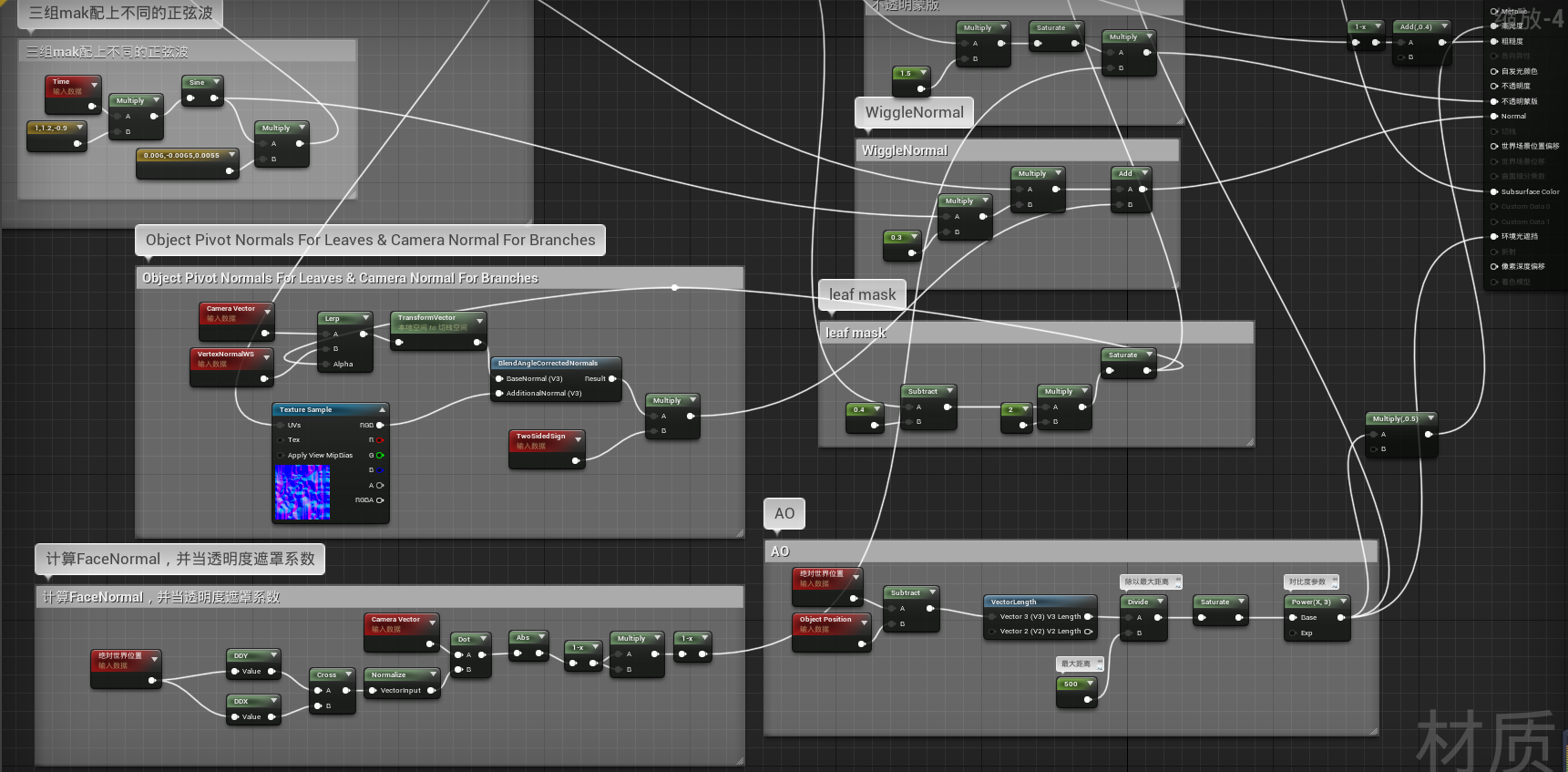Click the 环境光遮挡 input pin

(1494, 236)
